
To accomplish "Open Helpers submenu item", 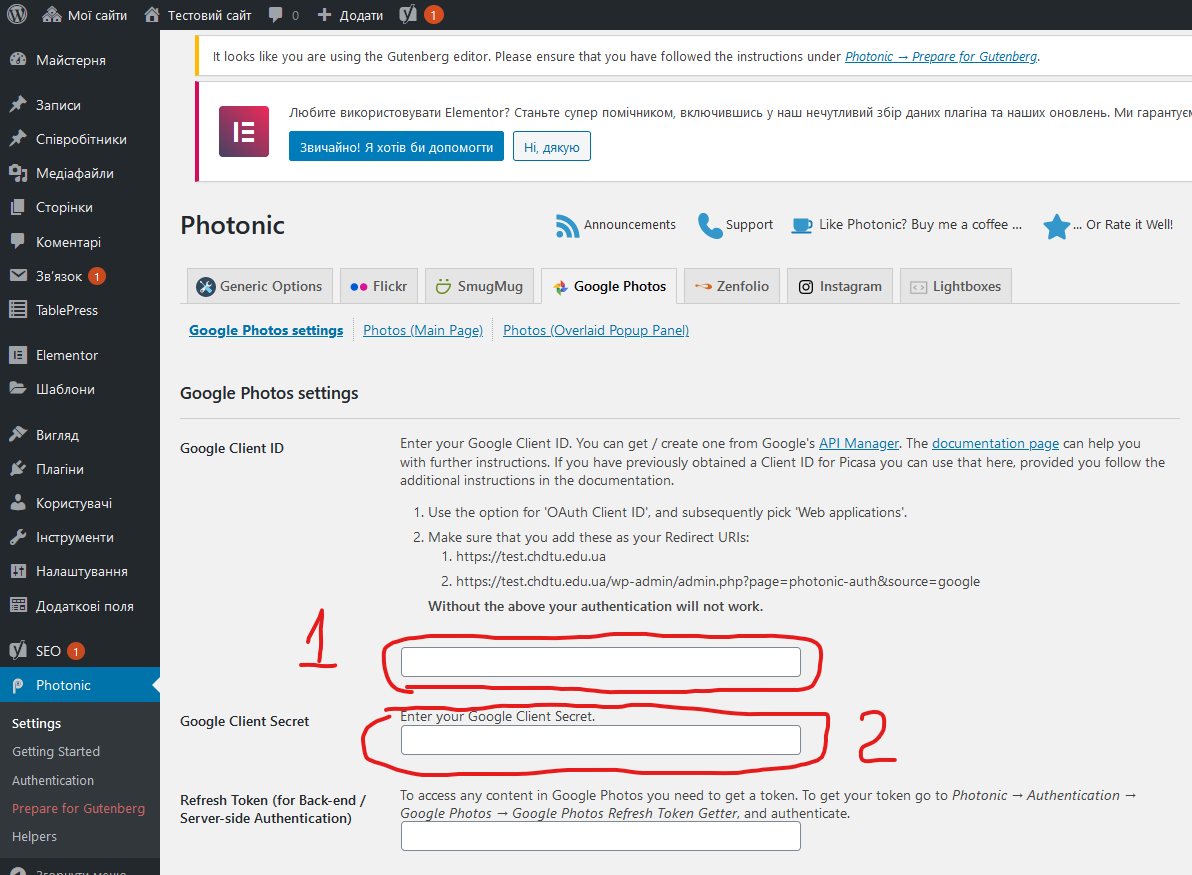I will pos(34,836).
